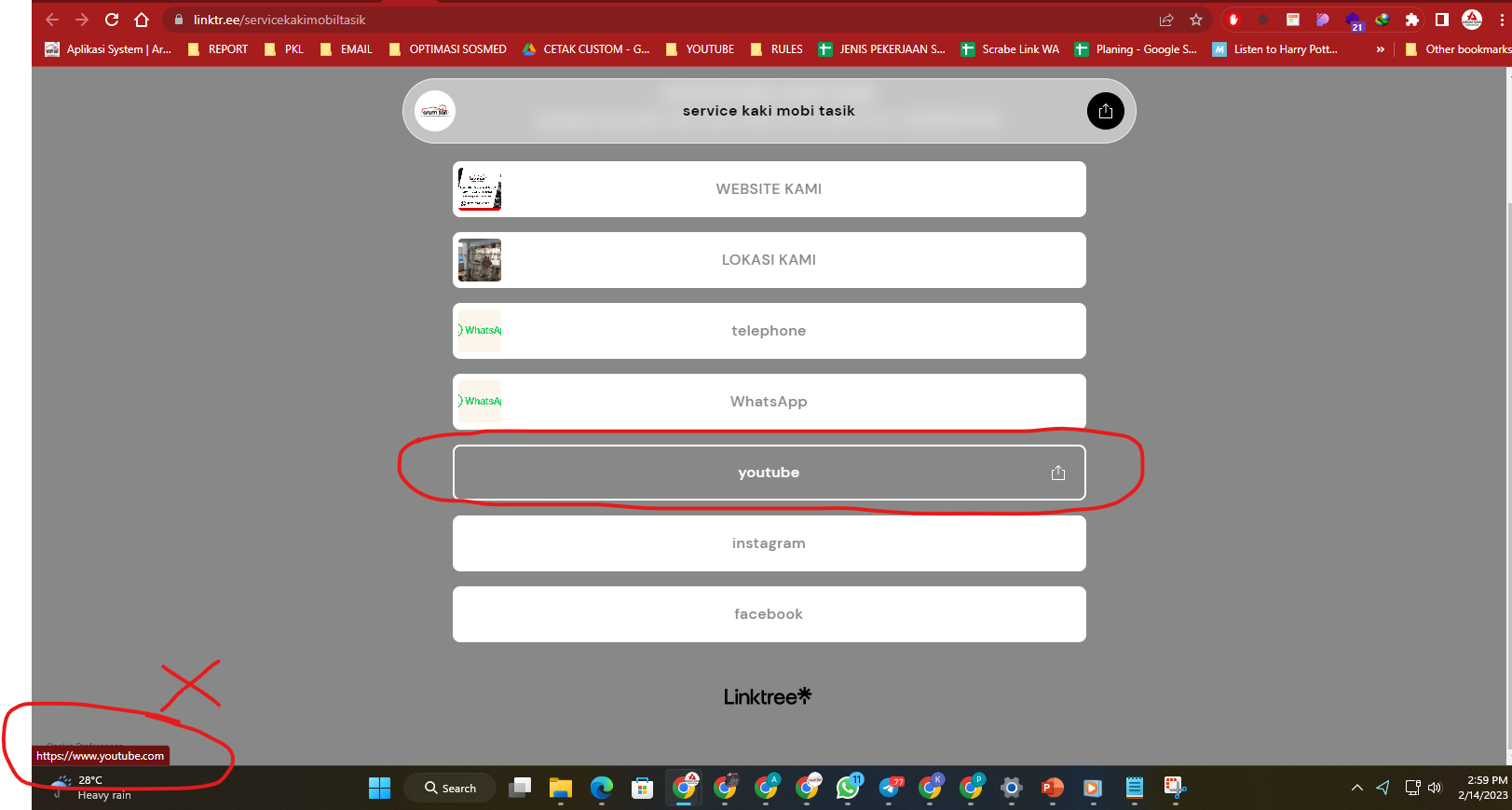Show hidden bookmarks with the chevron
The image size is (1512, 810).
click(x=1381, y=49)
